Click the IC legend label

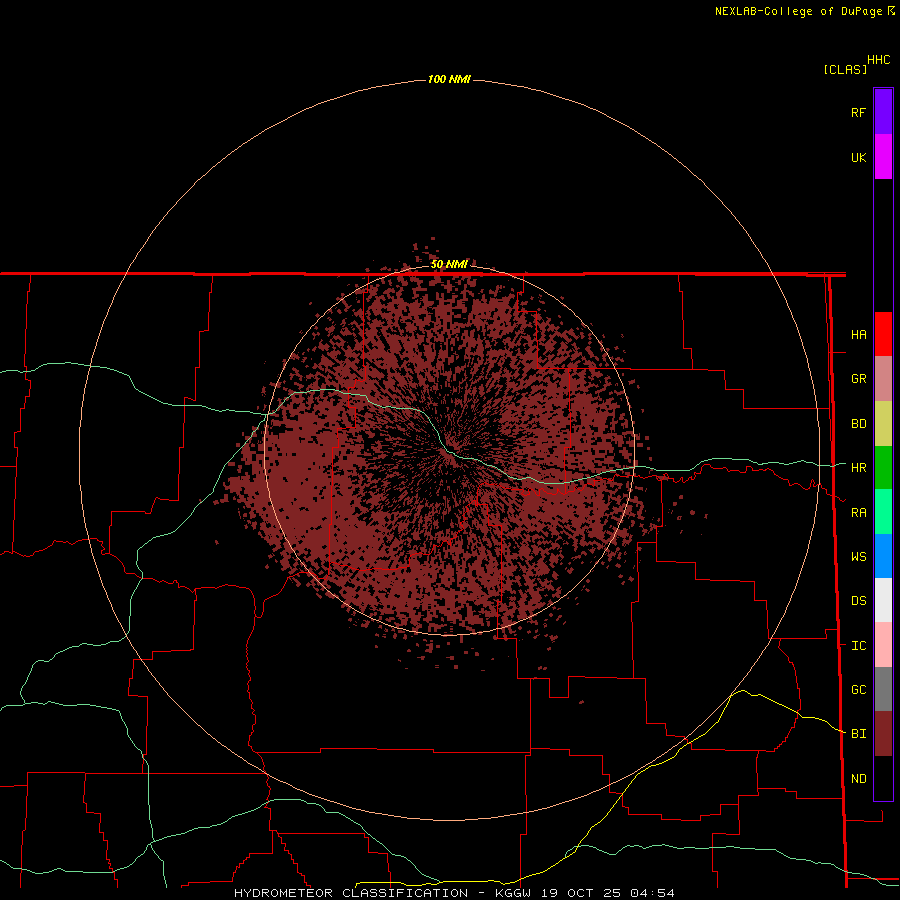pyautogui.click(x=858, y=646)
